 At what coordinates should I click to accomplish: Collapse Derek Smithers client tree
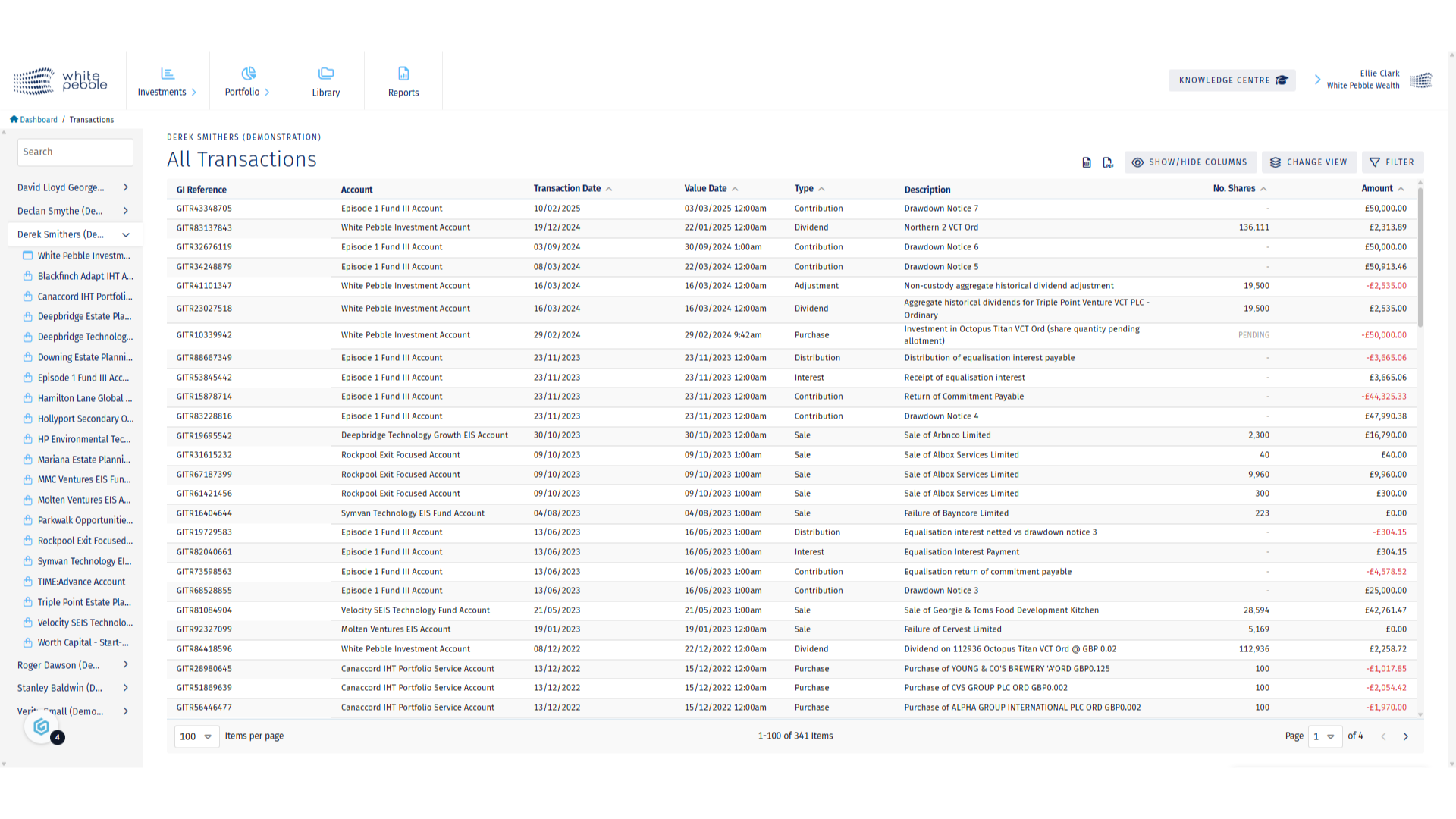point(126,234)
